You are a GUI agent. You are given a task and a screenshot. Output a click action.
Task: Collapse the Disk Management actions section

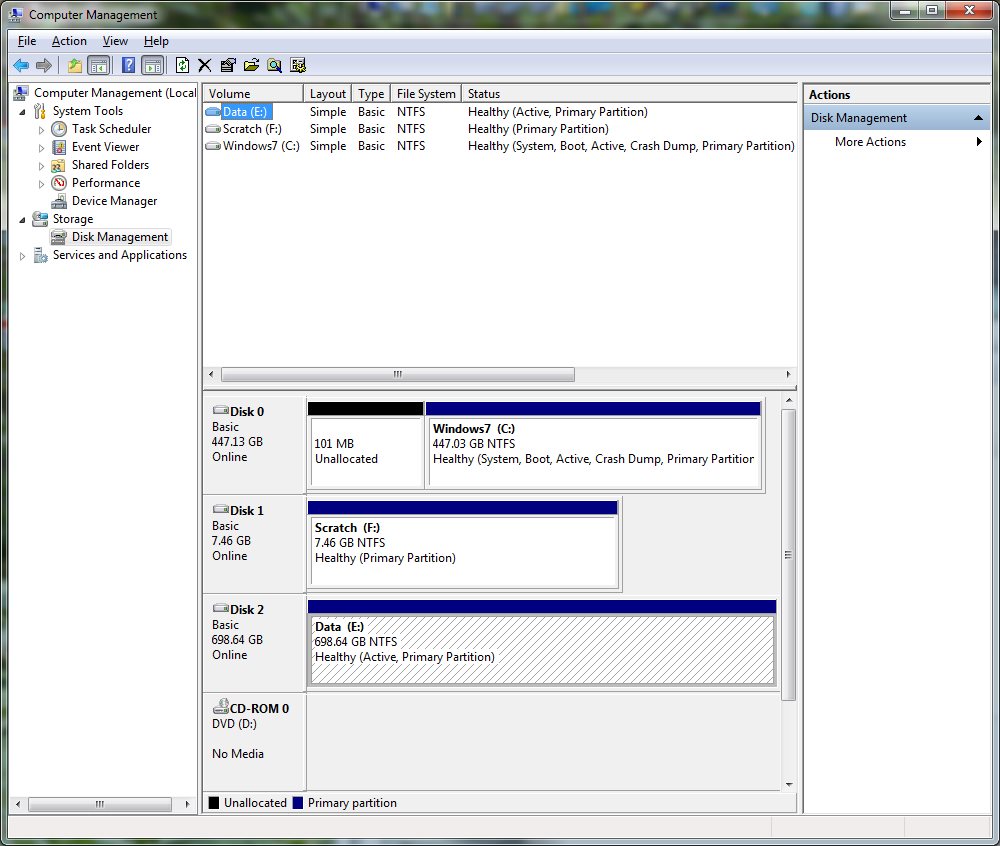(978, 118)
